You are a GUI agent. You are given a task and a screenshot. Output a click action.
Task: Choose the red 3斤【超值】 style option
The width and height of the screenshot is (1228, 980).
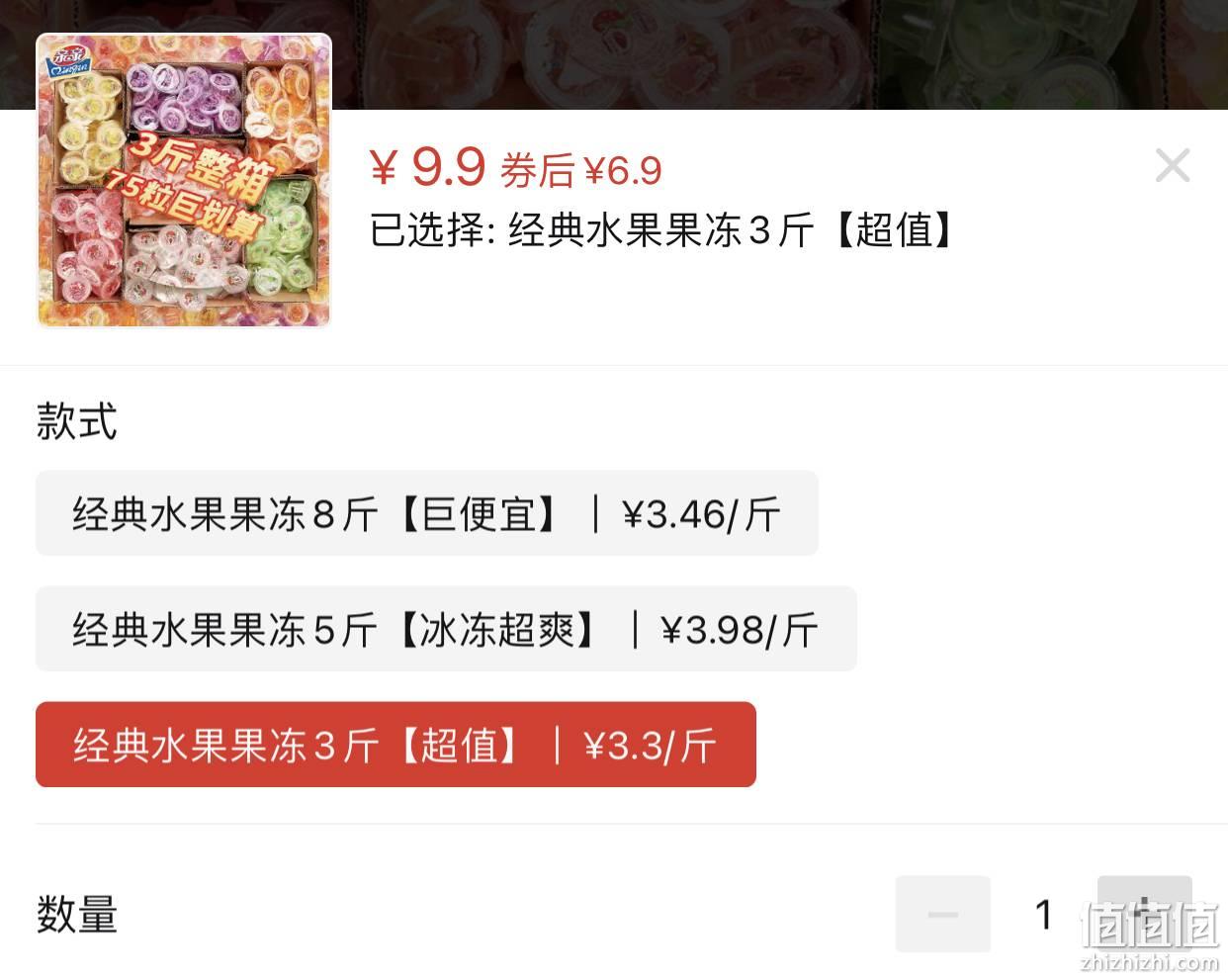395,745
